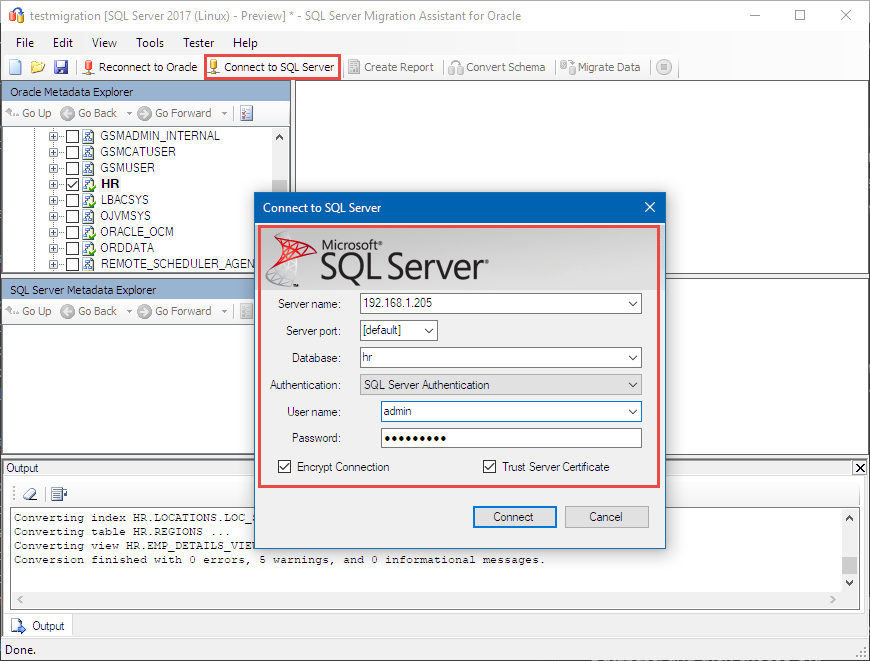Click the Output panel horizontal scrollbar

point(430,596)
